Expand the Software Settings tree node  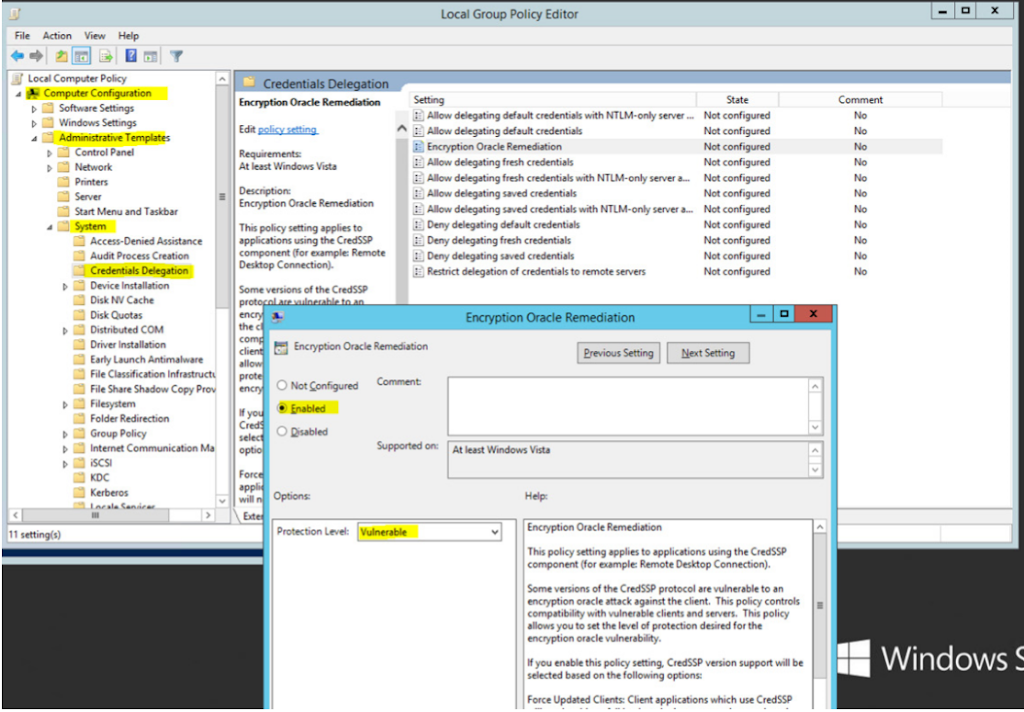(x=35, y=108)
